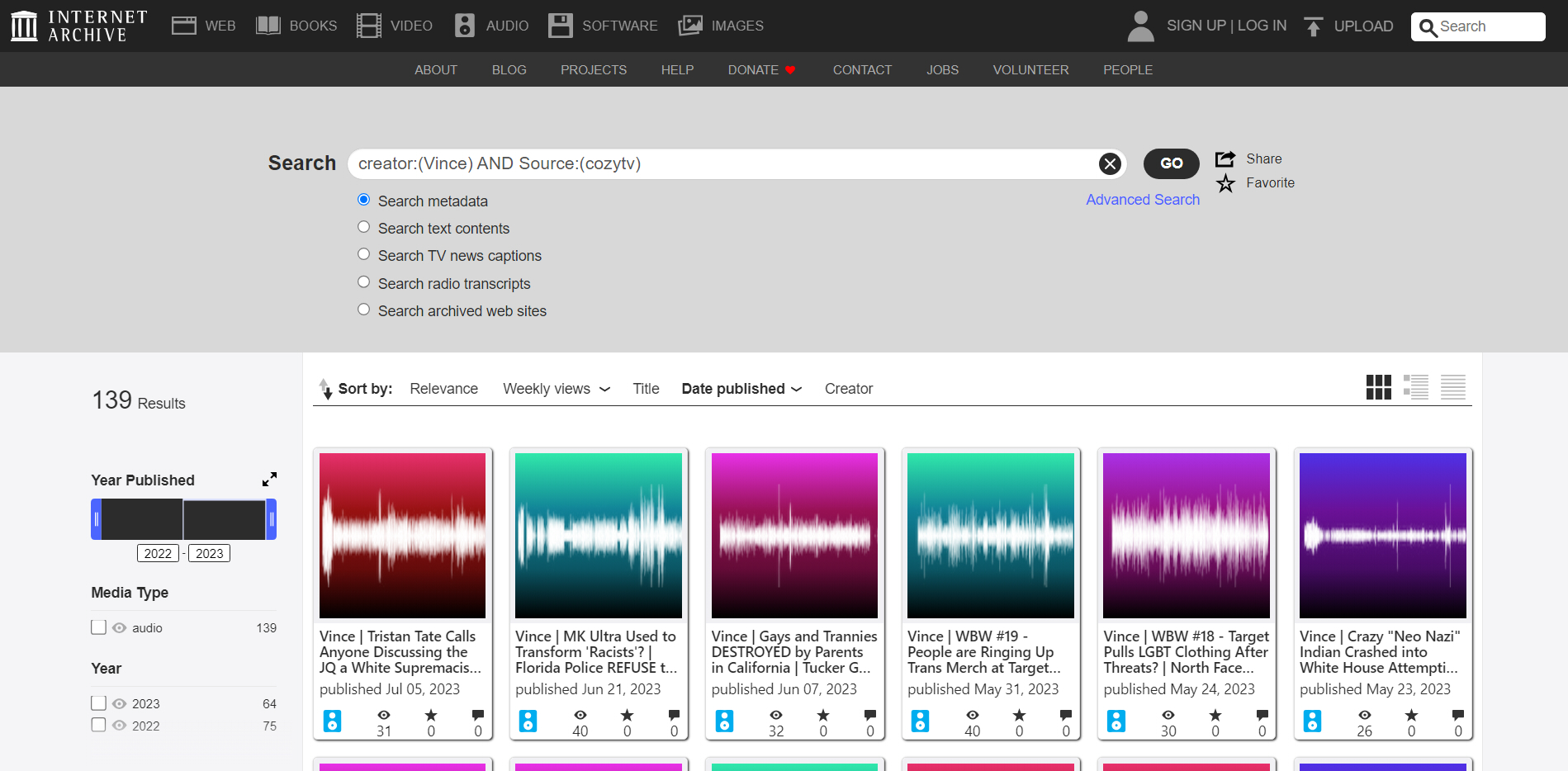Open the JOBS menu item

click(x=942, y=70)
